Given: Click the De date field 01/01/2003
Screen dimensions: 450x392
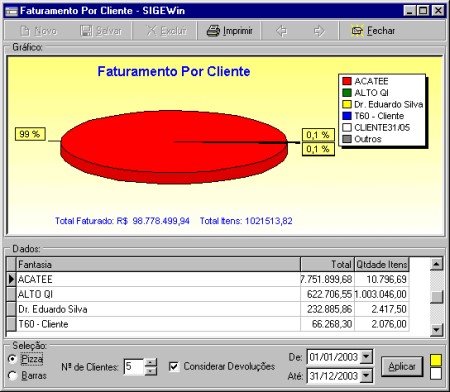Looking at the screenshot, I should [333, 357].
